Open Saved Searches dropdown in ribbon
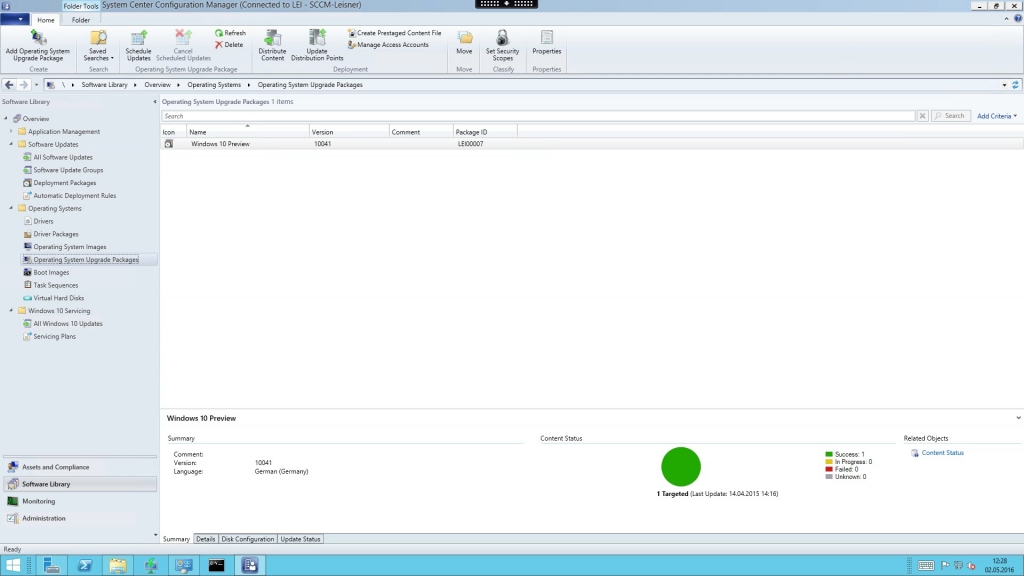The height and width of the screenshot is (576, 1024). tap(98, 45)
